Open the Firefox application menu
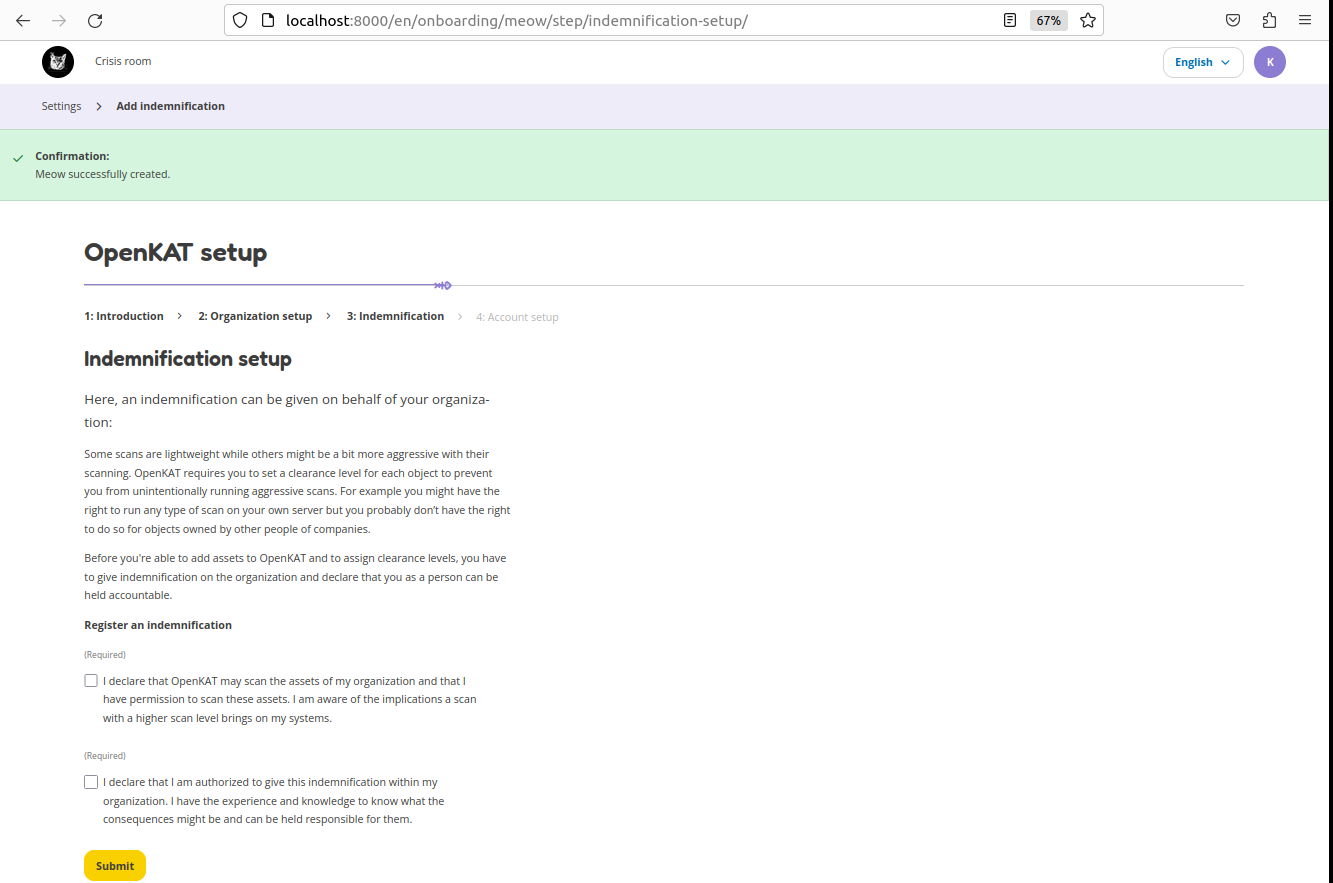This screenshot has width=1333, height=883. pyautogui.click(x=1305, y=20)
